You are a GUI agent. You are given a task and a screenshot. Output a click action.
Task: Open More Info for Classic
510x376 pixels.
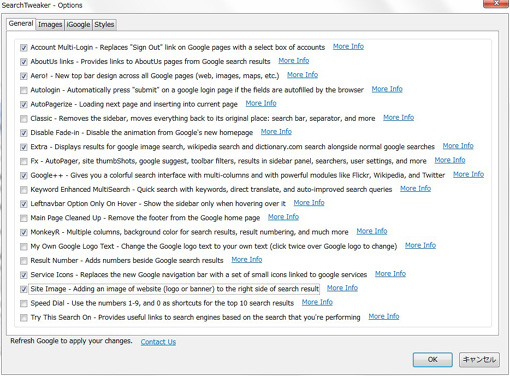pos(398,117)
